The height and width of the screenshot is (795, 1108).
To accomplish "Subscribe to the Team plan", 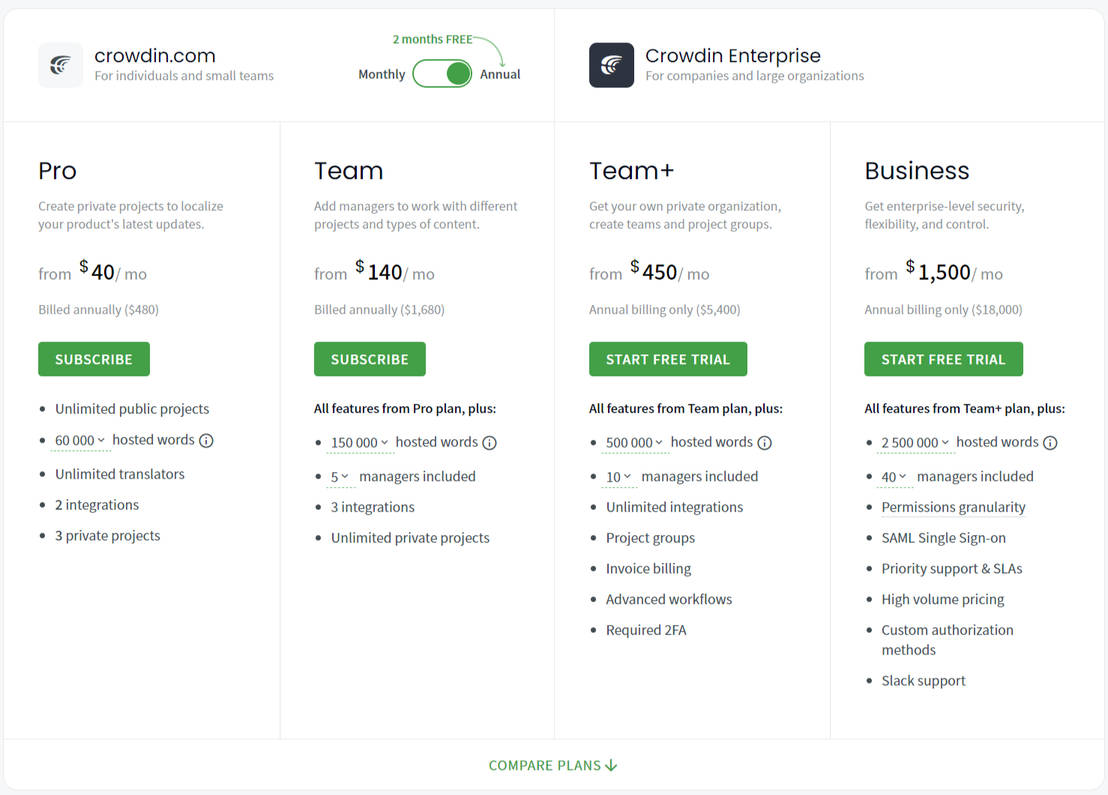I will (x=369, y=359).
